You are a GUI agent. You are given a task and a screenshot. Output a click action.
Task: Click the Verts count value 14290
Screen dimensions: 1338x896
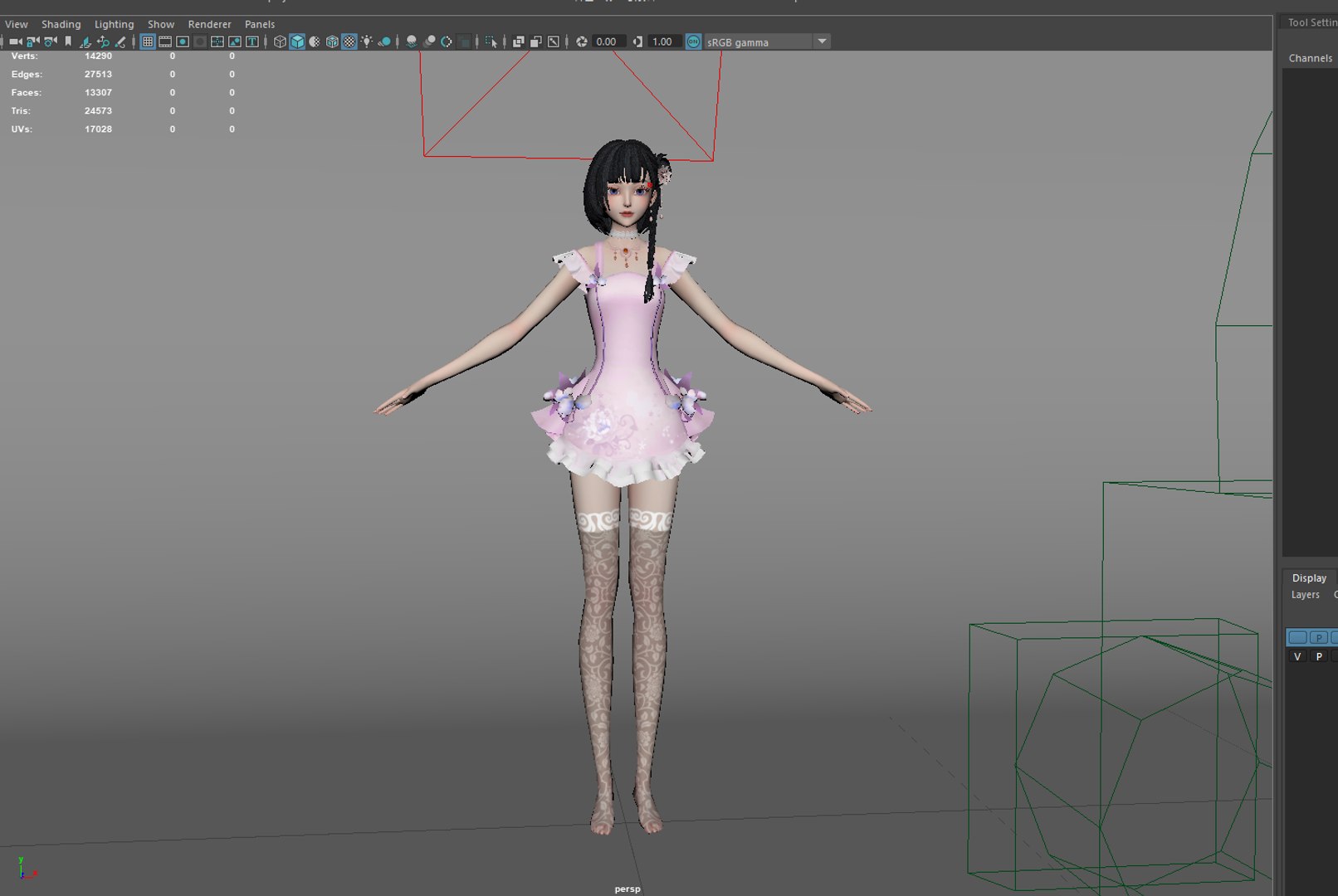point(98,56)
